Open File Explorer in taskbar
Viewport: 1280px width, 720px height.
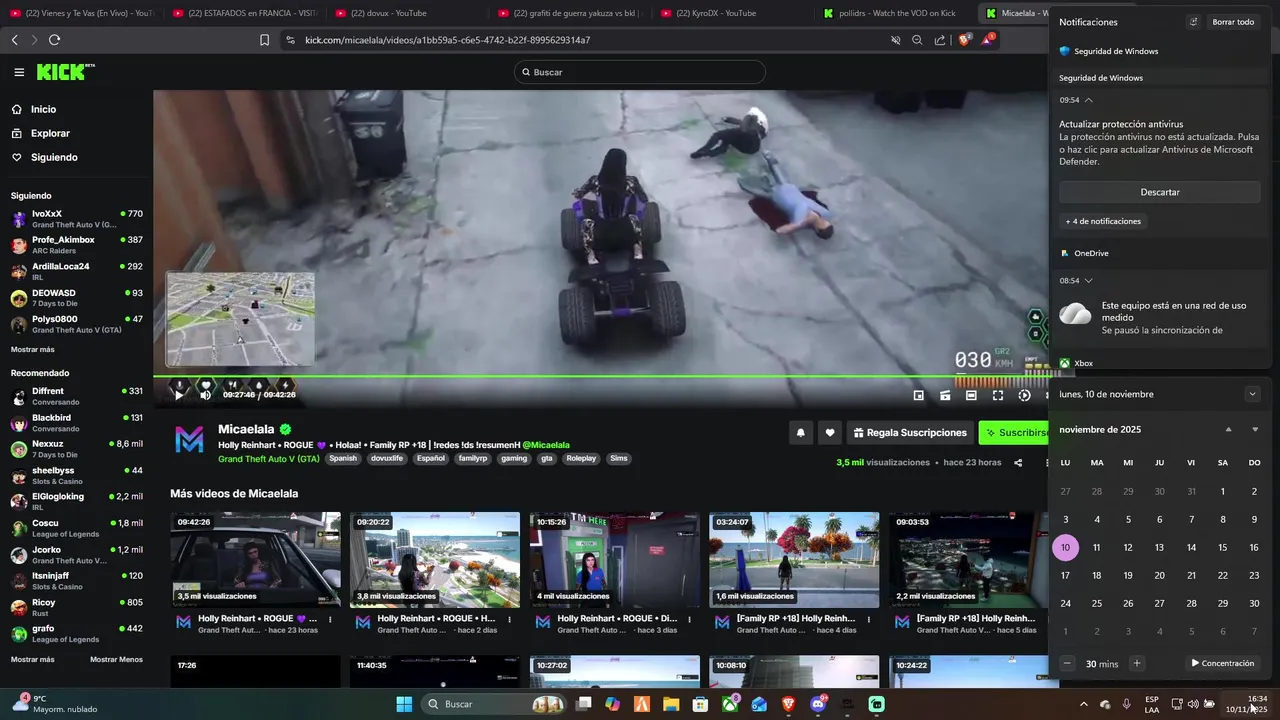coord(672,704)
